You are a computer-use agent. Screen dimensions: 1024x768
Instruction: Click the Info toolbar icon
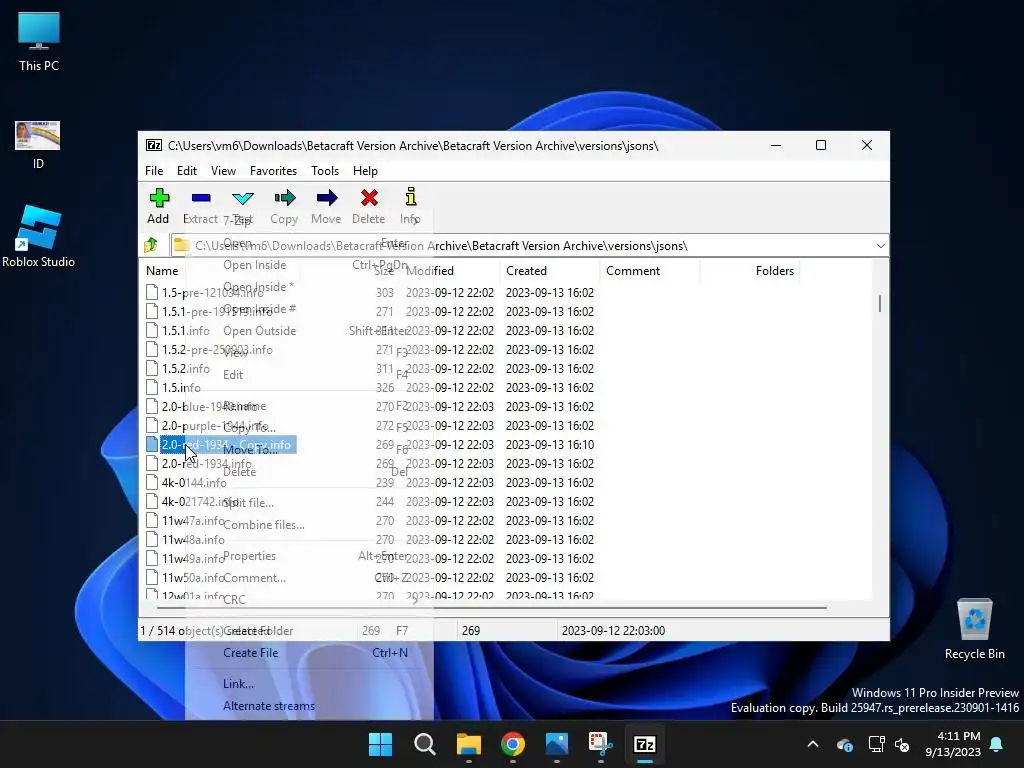pos(411,197)
